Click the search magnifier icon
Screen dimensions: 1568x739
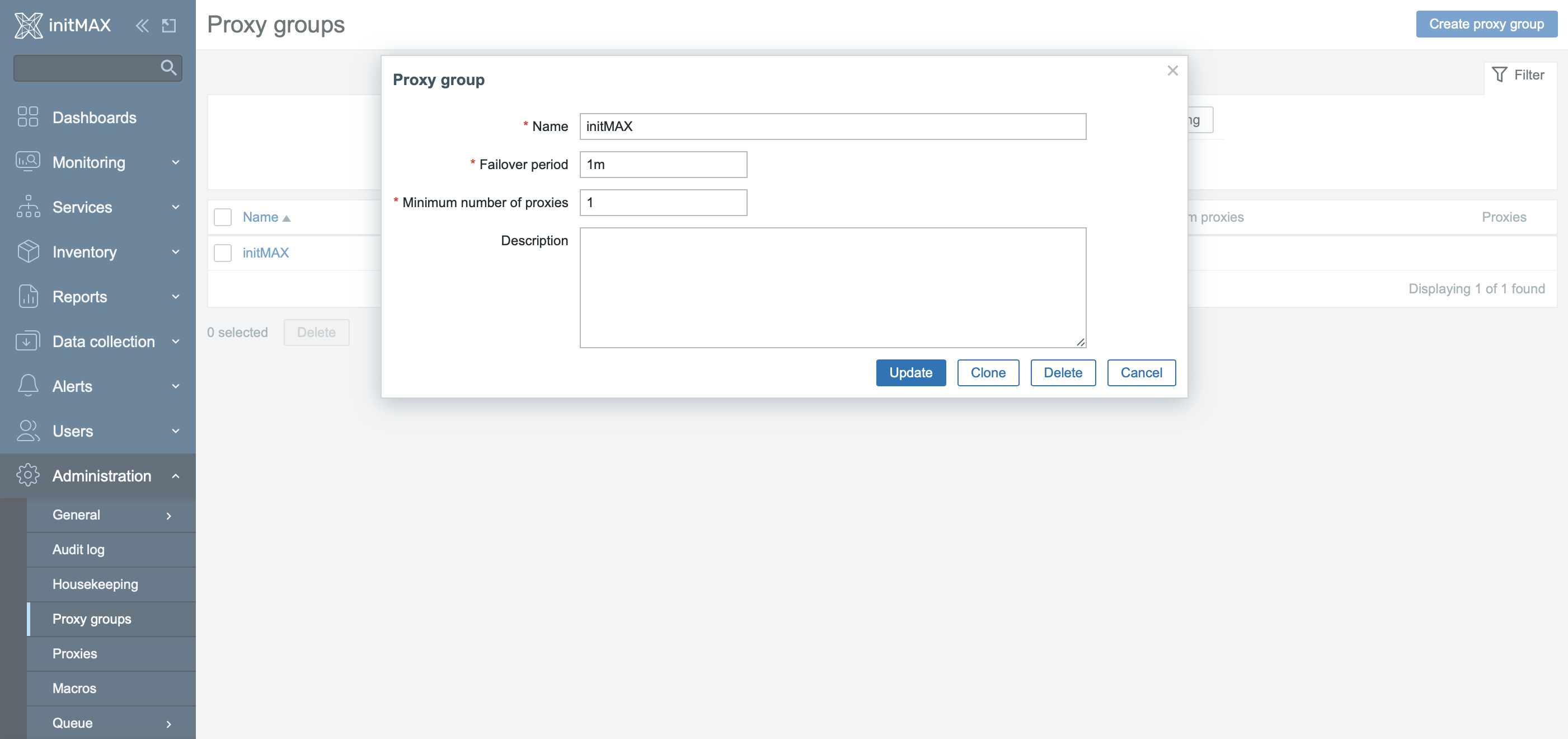(168, 68)
